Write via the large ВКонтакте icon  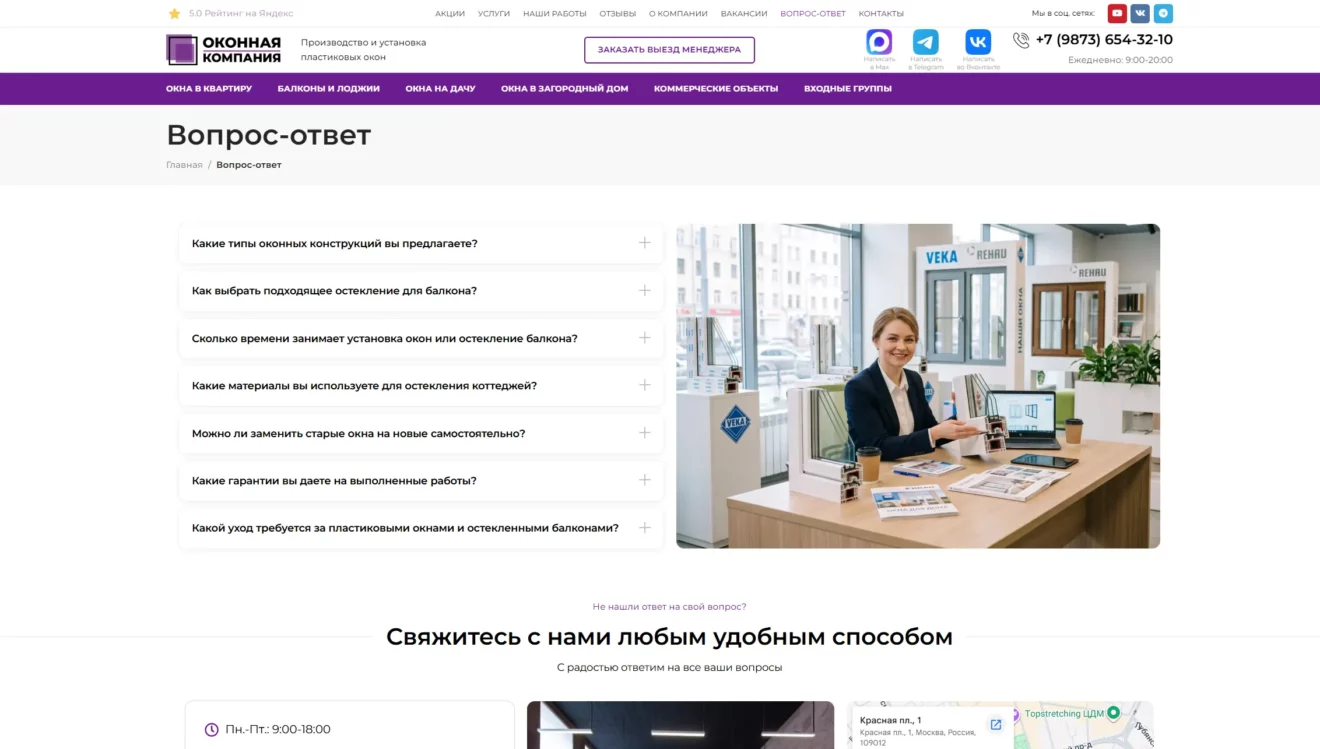[978, 42]
